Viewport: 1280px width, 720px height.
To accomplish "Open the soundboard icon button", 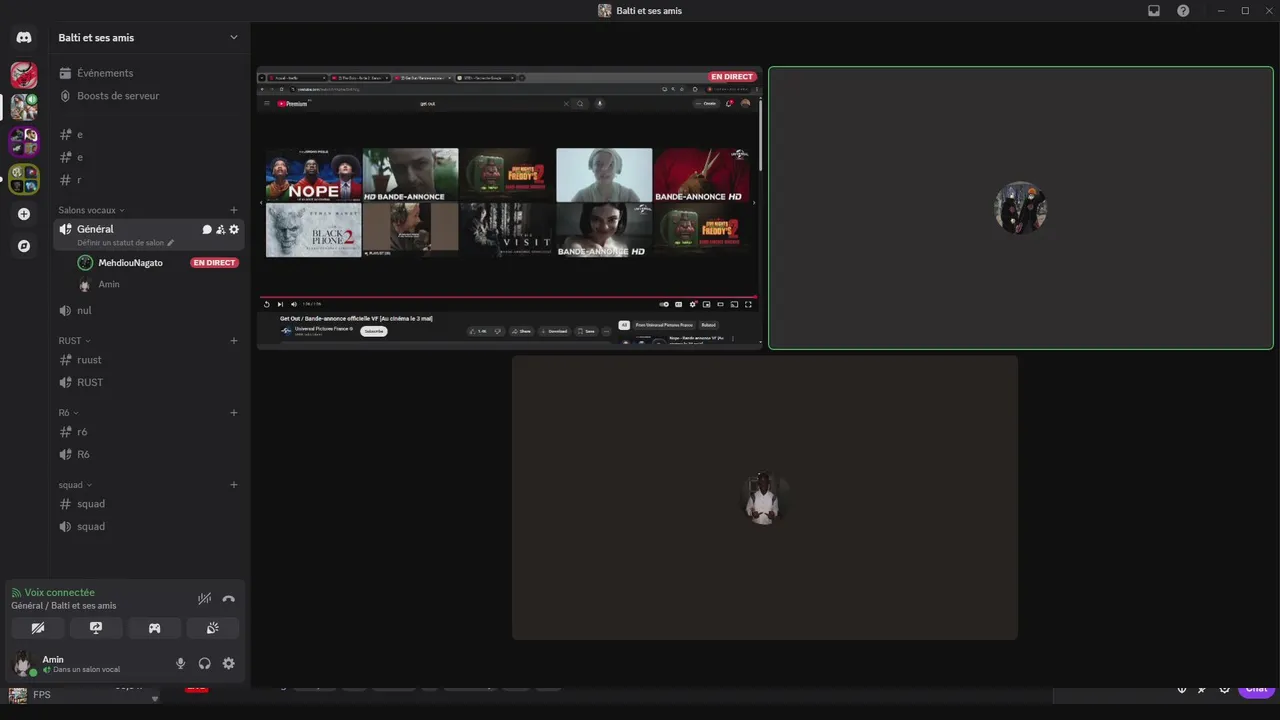I will click(212, 628).
